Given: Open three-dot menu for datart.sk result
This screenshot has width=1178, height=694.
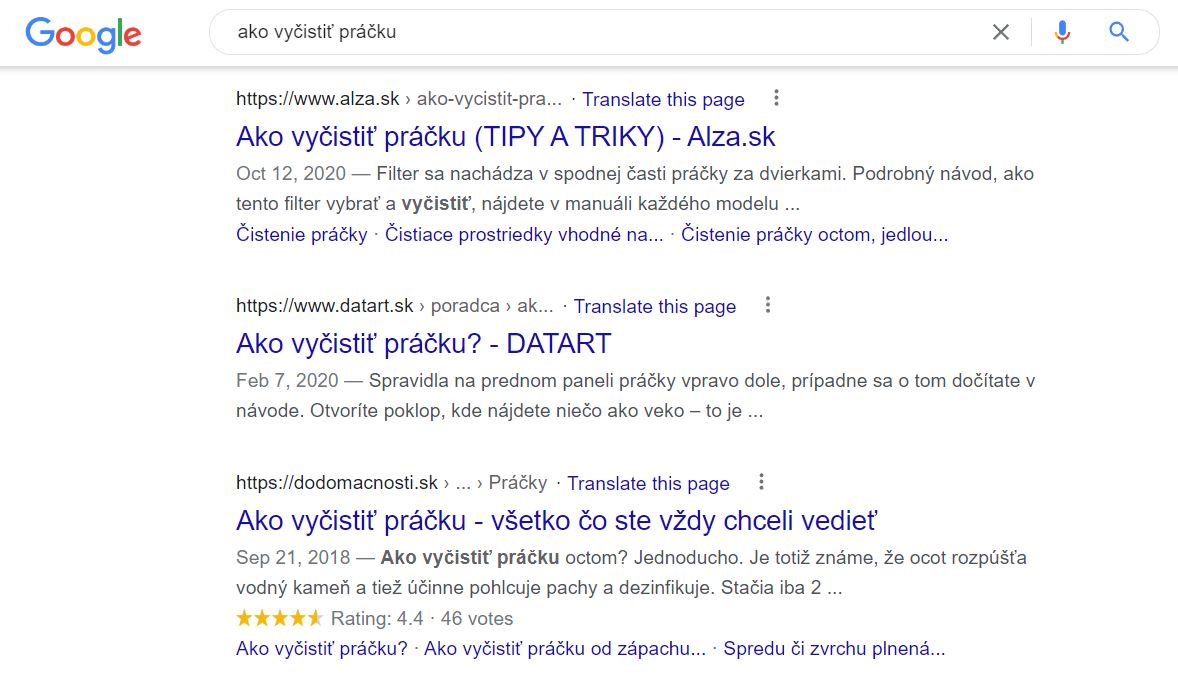Looking at the screenshot, I should tap(767, 305).
